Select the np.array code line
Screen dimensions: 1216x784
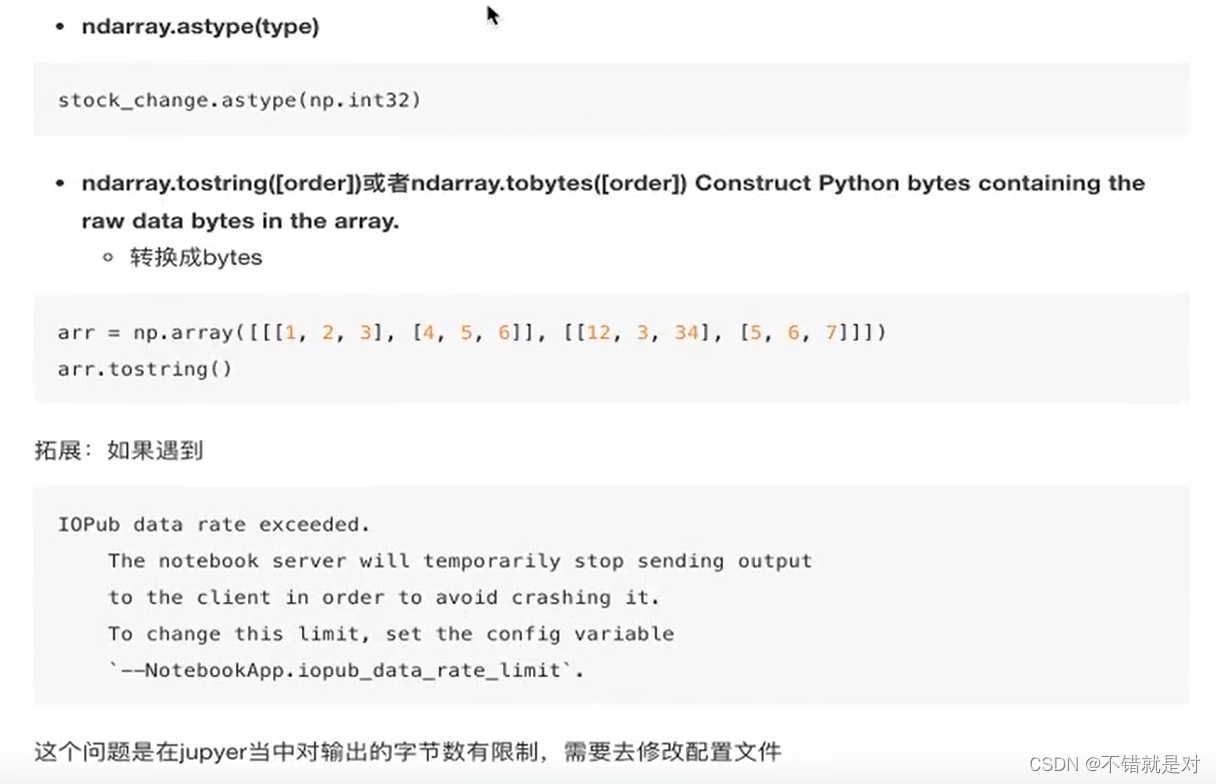[x=470, y=332]
